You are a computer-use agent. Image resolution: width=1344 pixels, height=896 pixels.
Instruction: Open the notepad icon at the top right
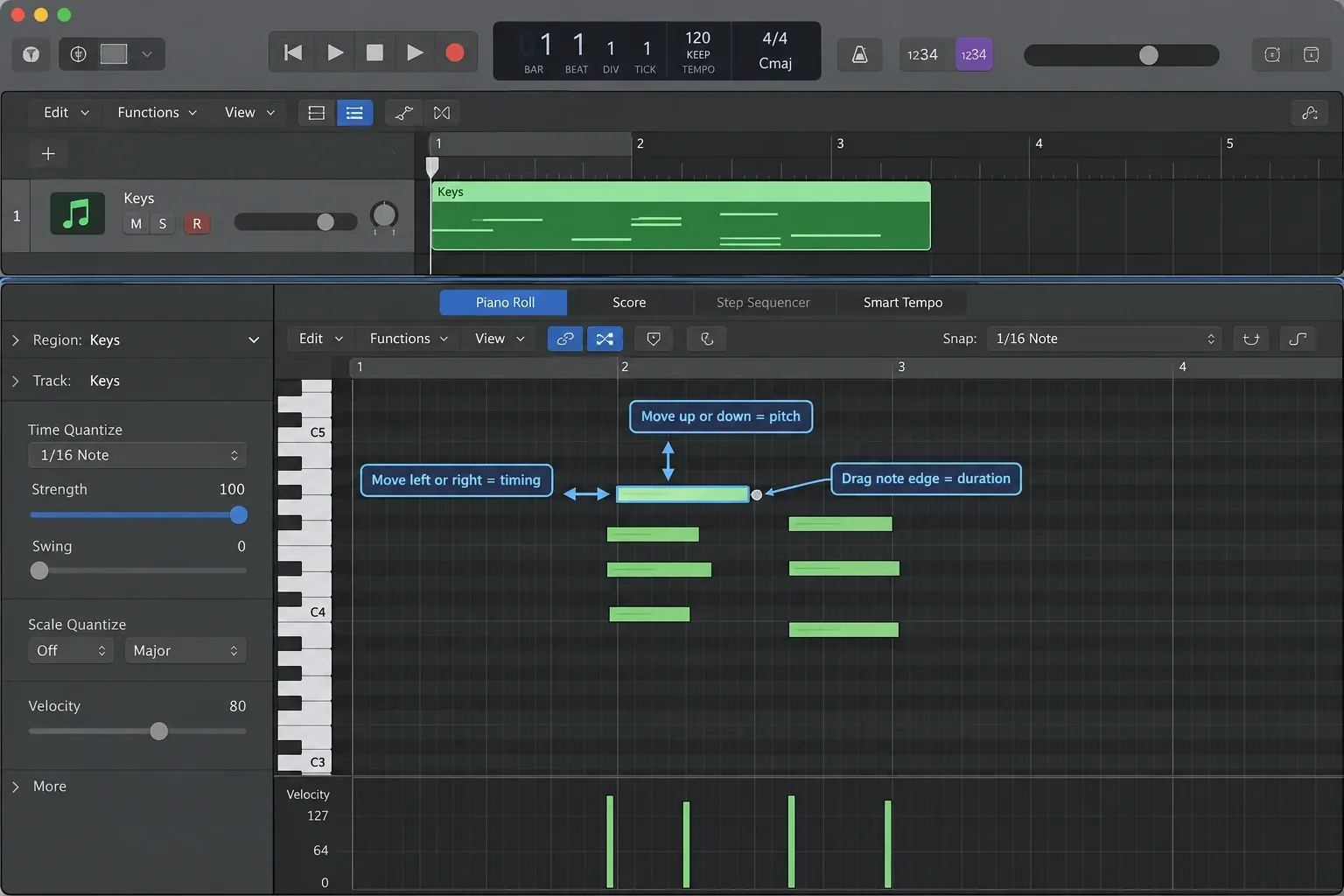click(1311, 54)
